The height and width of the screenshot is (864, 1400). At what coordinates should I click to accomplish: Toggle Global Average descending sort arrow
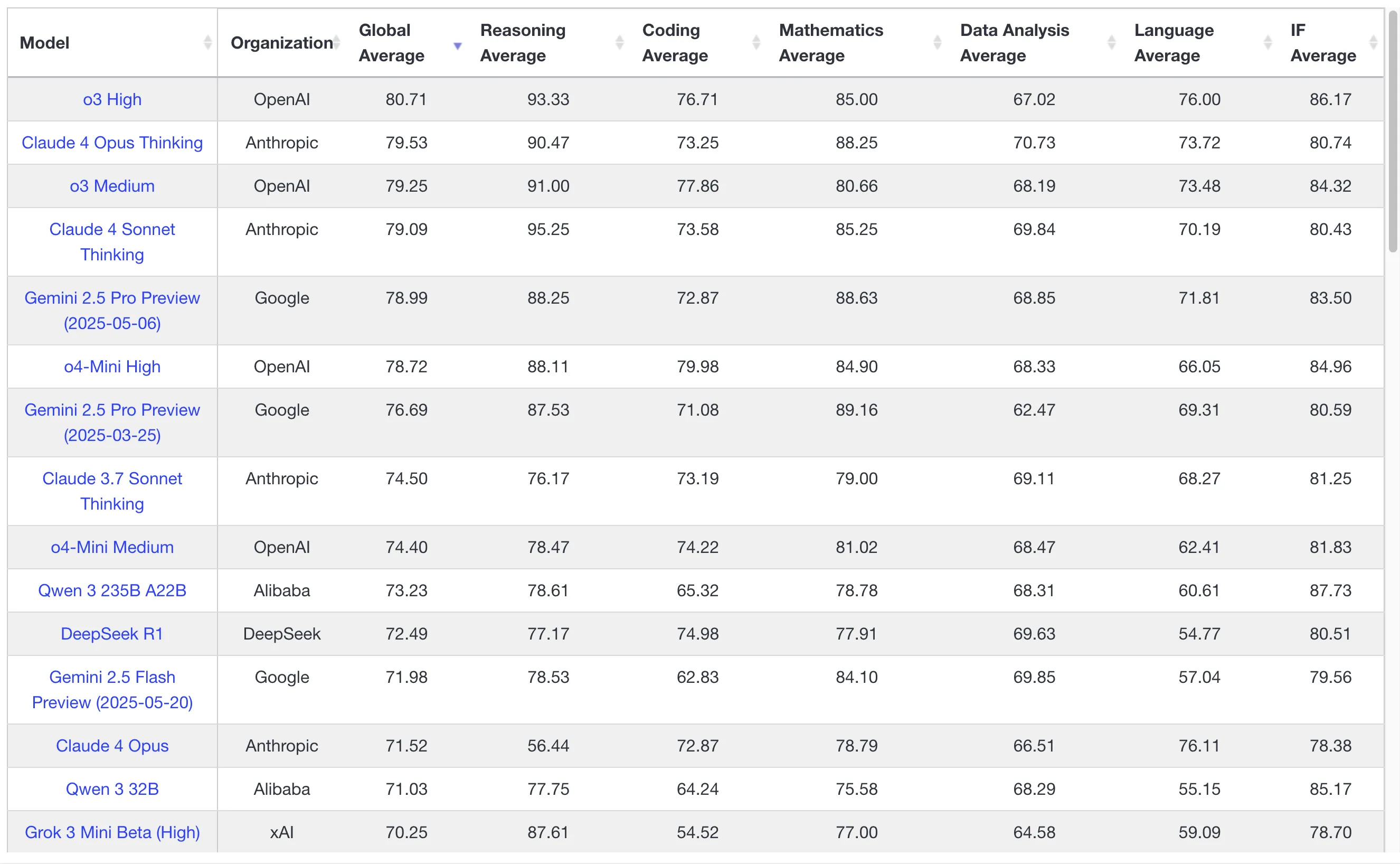[x=458, y=46]
